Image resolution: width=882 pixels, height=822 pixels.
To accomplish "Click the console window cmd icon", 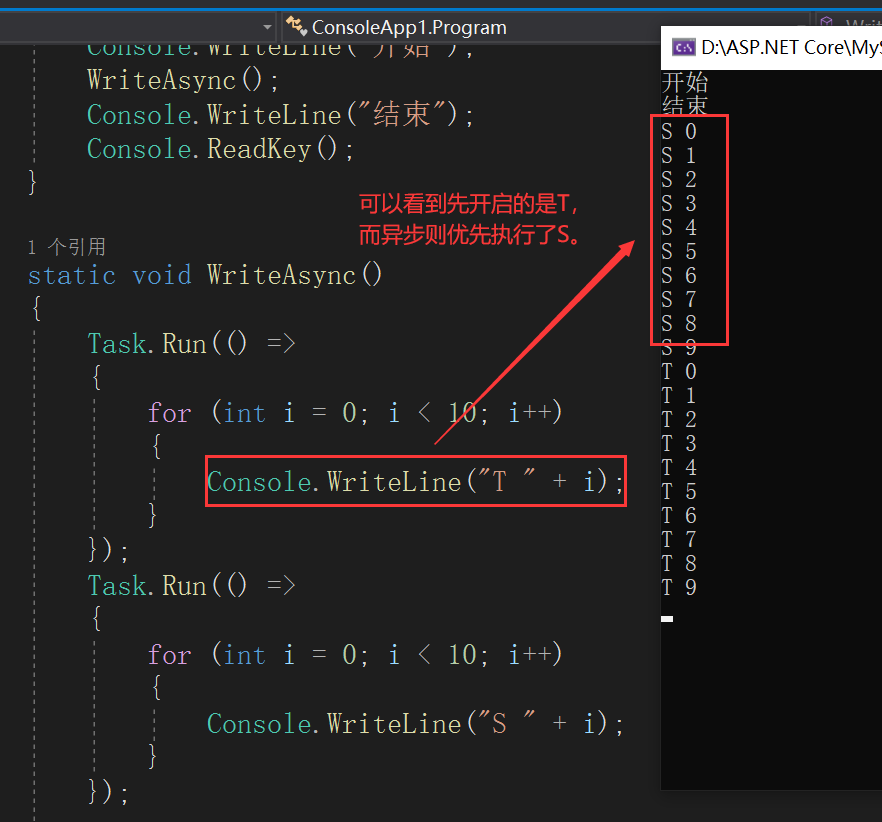I will pos(683,48).
